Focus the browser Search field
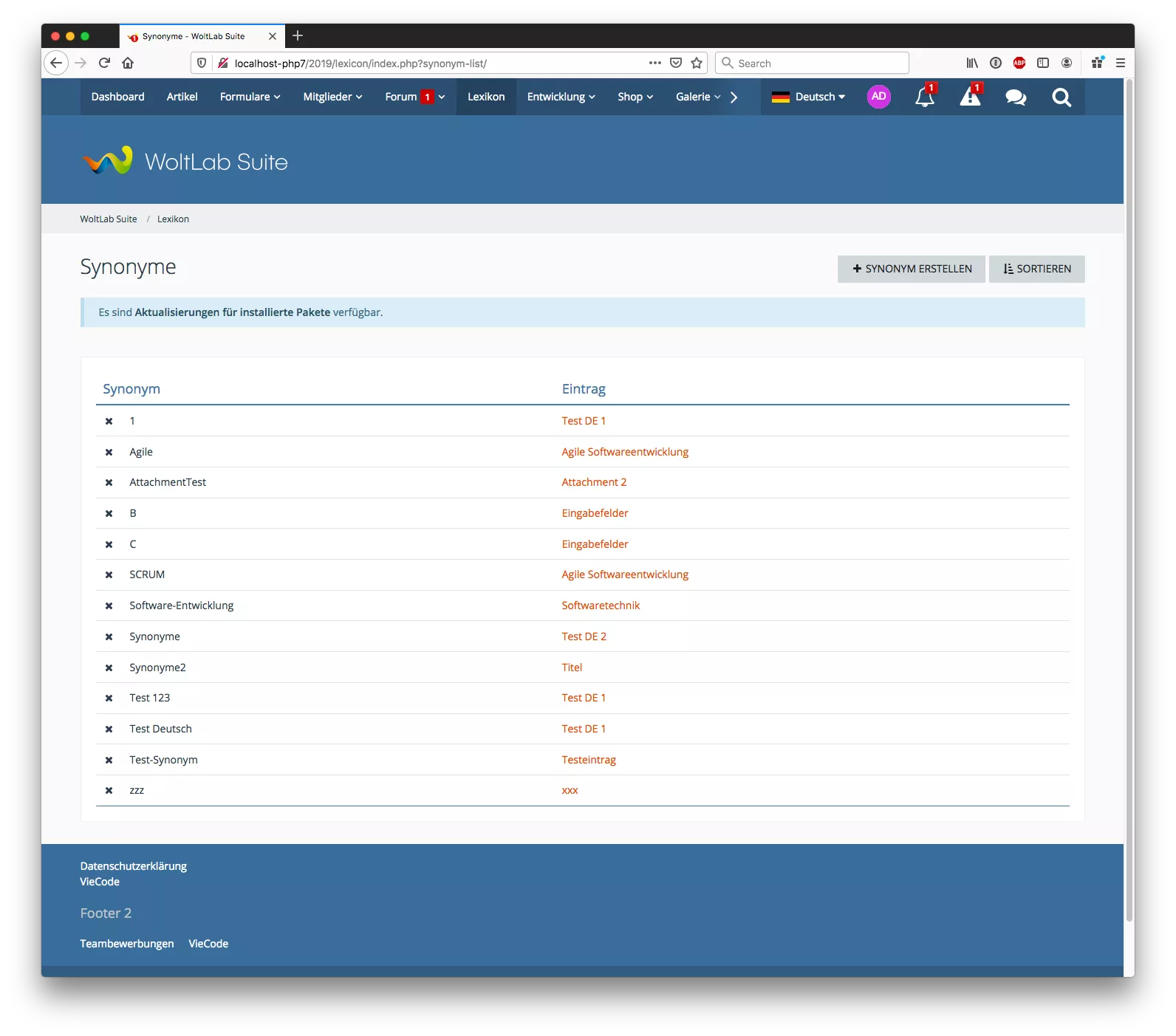Image resolution: width=1176 pixels, height=1036 pixels. 813,64
